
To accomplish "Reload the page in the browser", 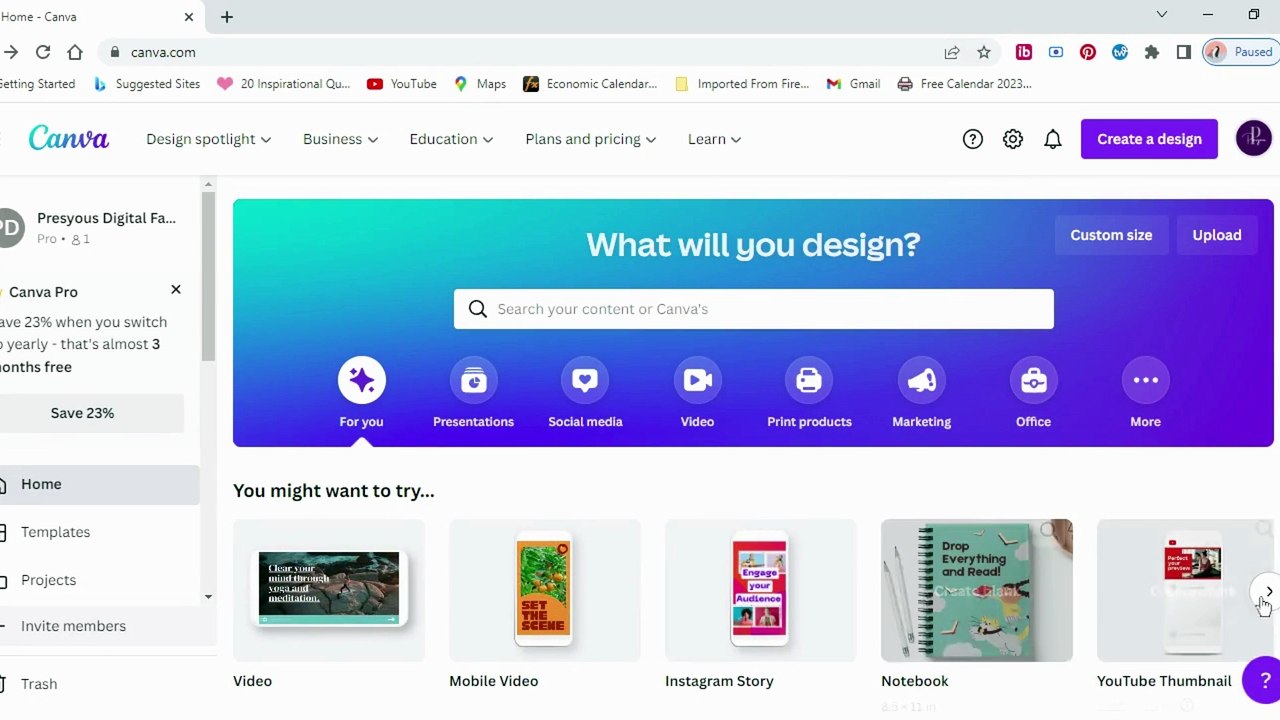I will (x=43, y=52).
